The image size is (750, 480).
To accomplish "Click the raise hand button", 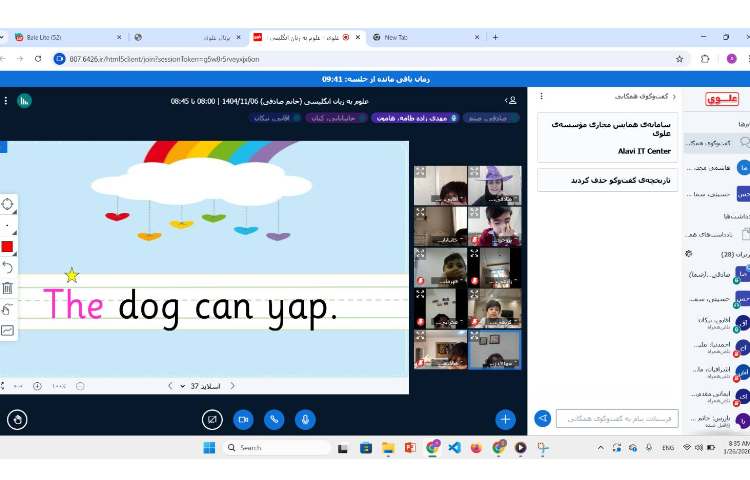I will click(x=17, y=419).
